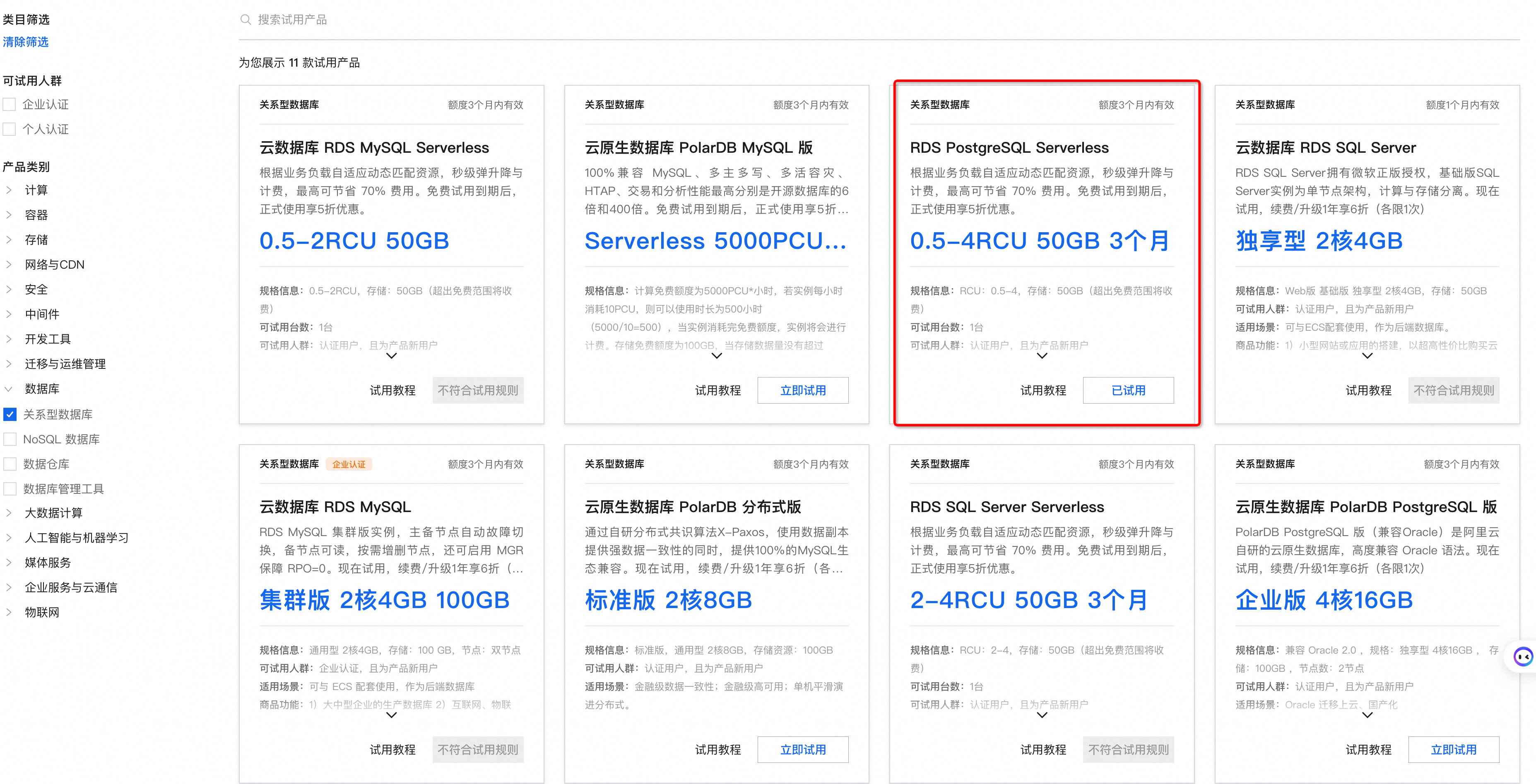This screenshot has height=784, width=1536.
Task: Check the 数据仓库 checkbox
Action: (10, 464)
